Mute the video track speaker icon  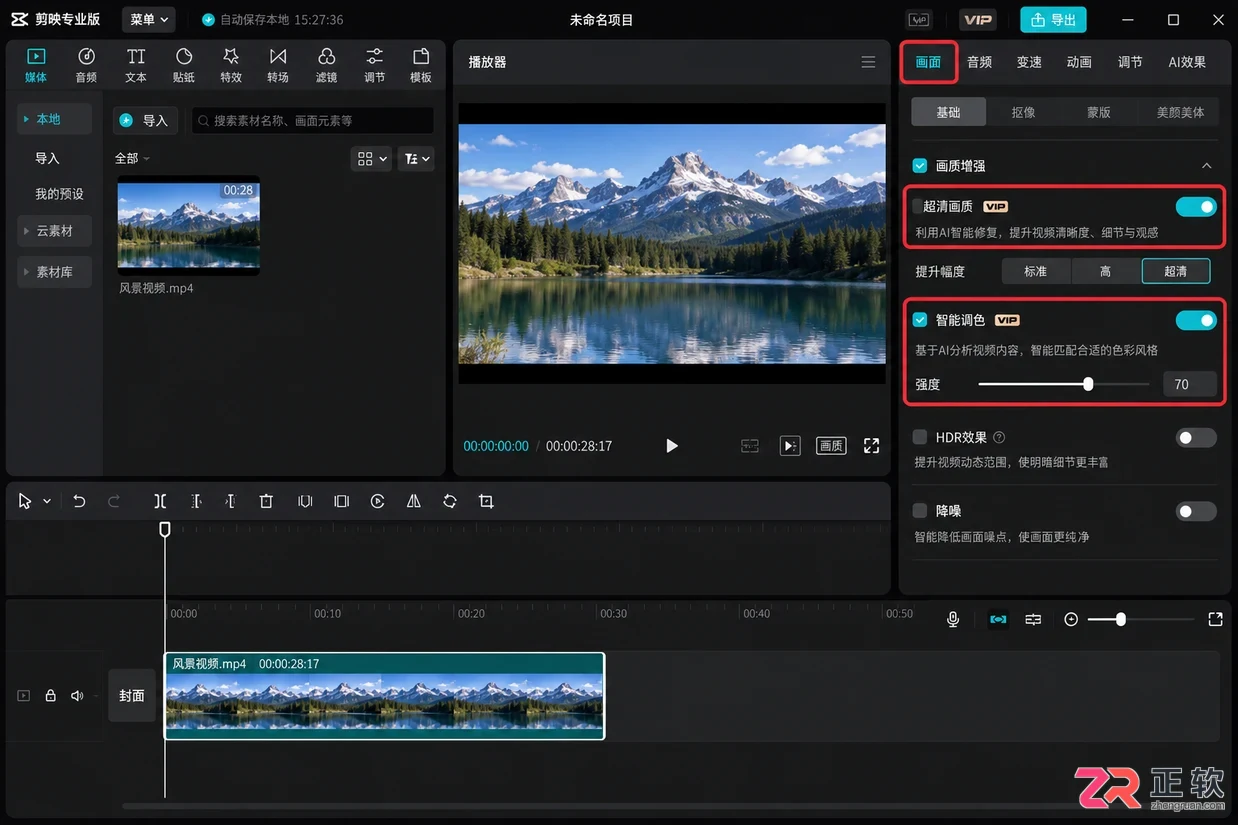tap(77, 695)
